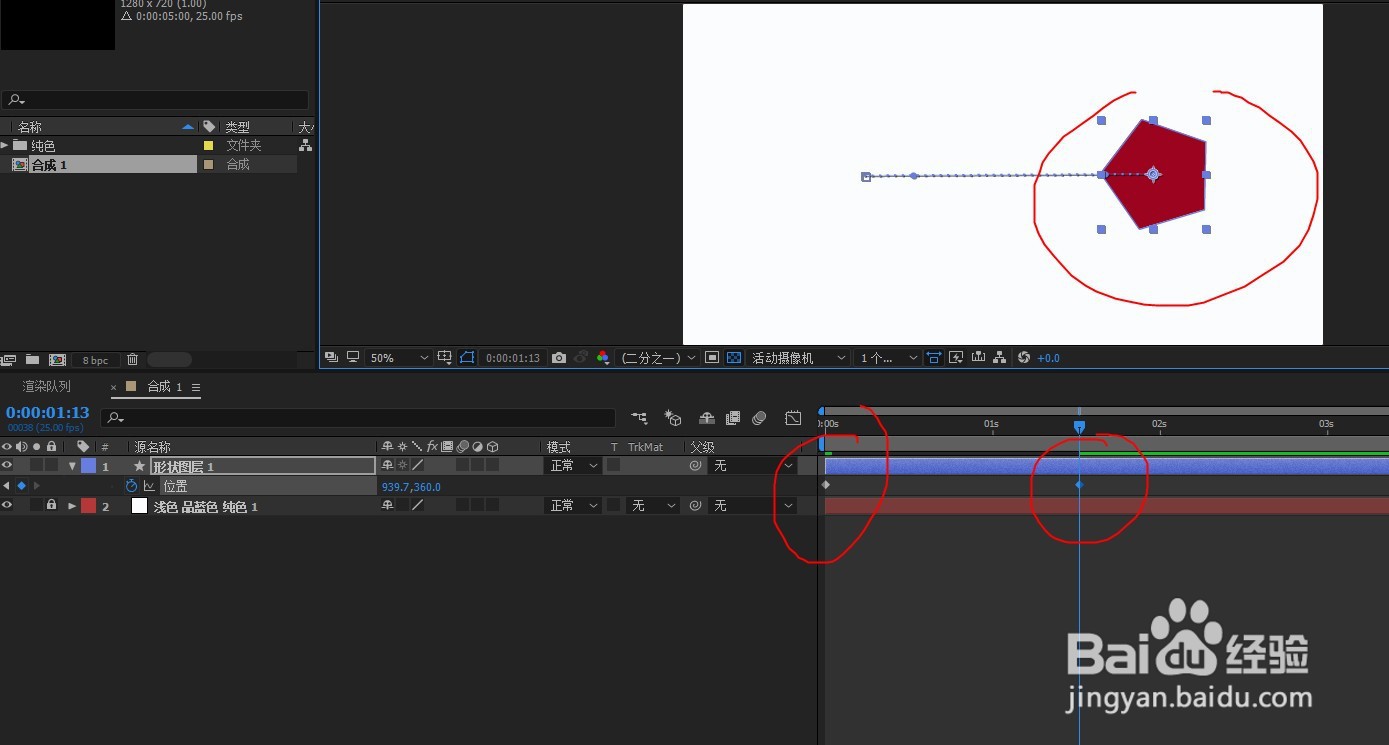The height and width of the screenshot is (745, 1389).
Task: Toggle mask and shape path visibility
Action: (x=467, y=358)
